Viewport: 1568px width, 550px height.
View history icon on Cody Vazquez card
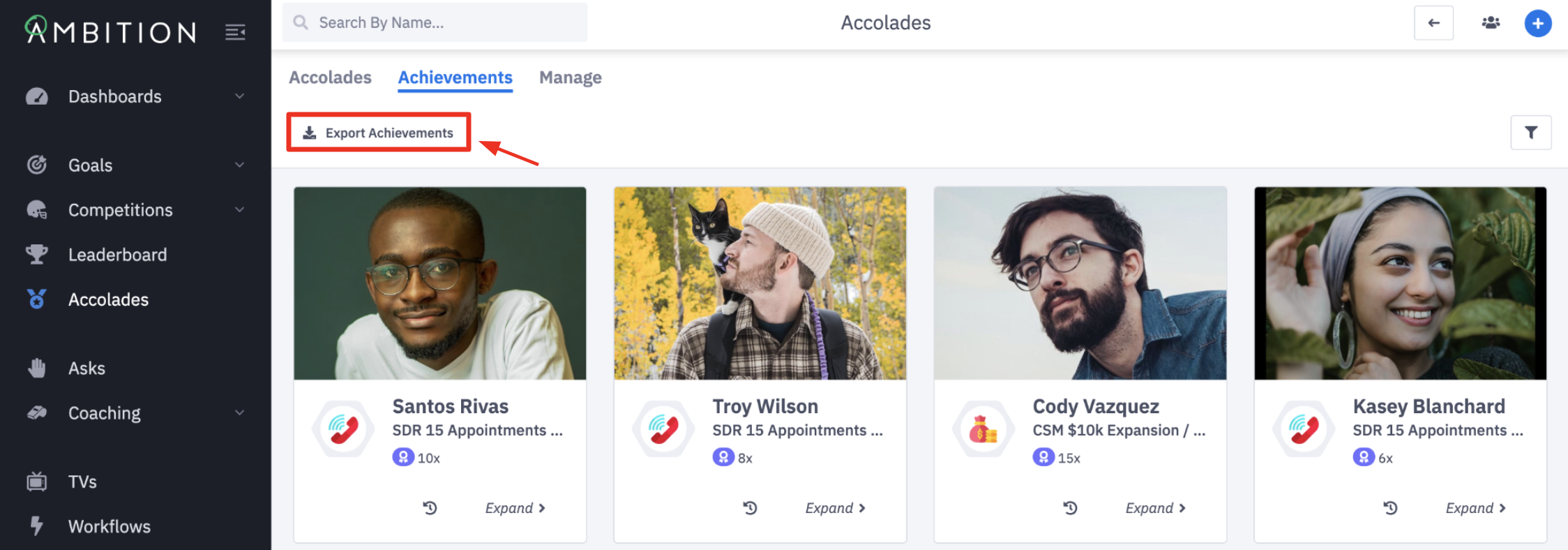point(1070,508)
